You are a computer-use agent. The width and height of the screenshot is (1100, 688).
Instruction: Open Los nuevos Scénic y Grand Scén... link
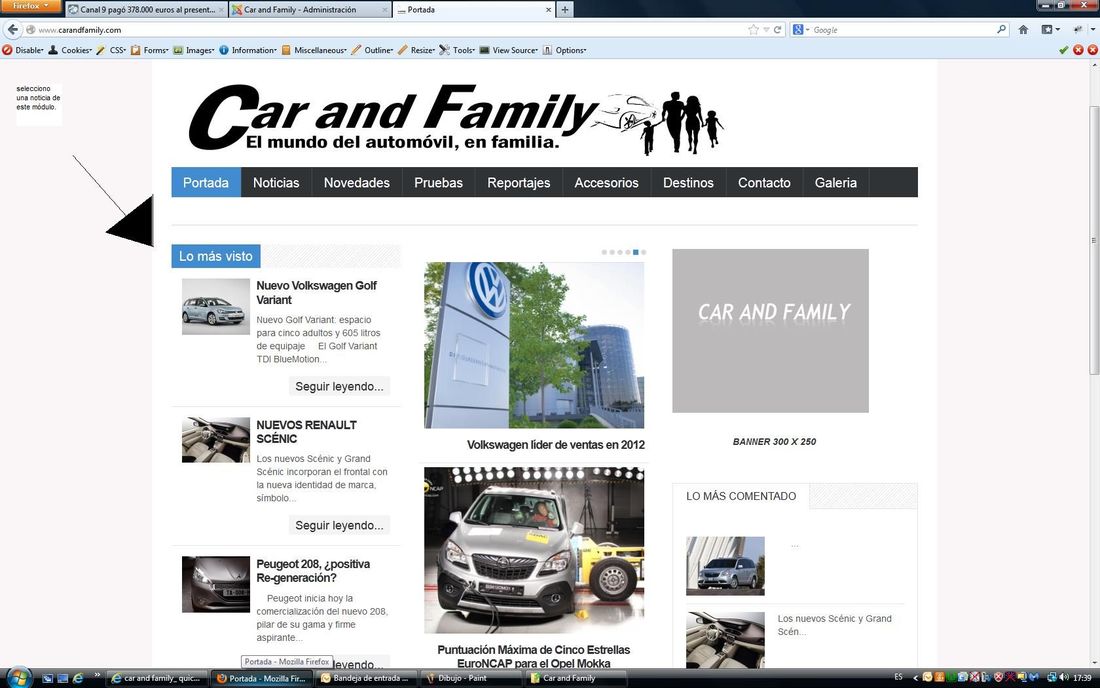834,625
